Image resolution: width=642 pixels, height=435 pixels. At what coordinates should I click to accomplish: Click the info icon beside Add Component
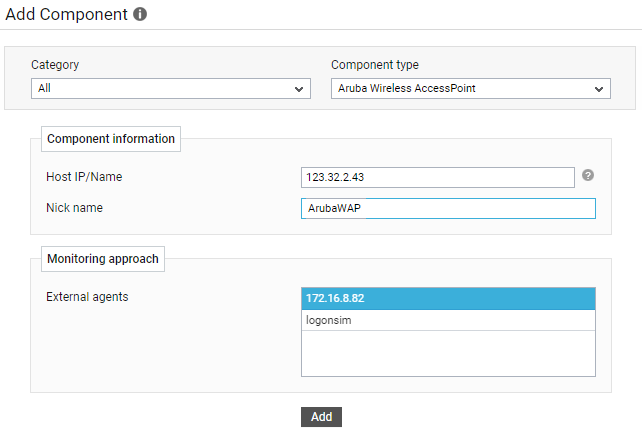click(x=140, y=14)
